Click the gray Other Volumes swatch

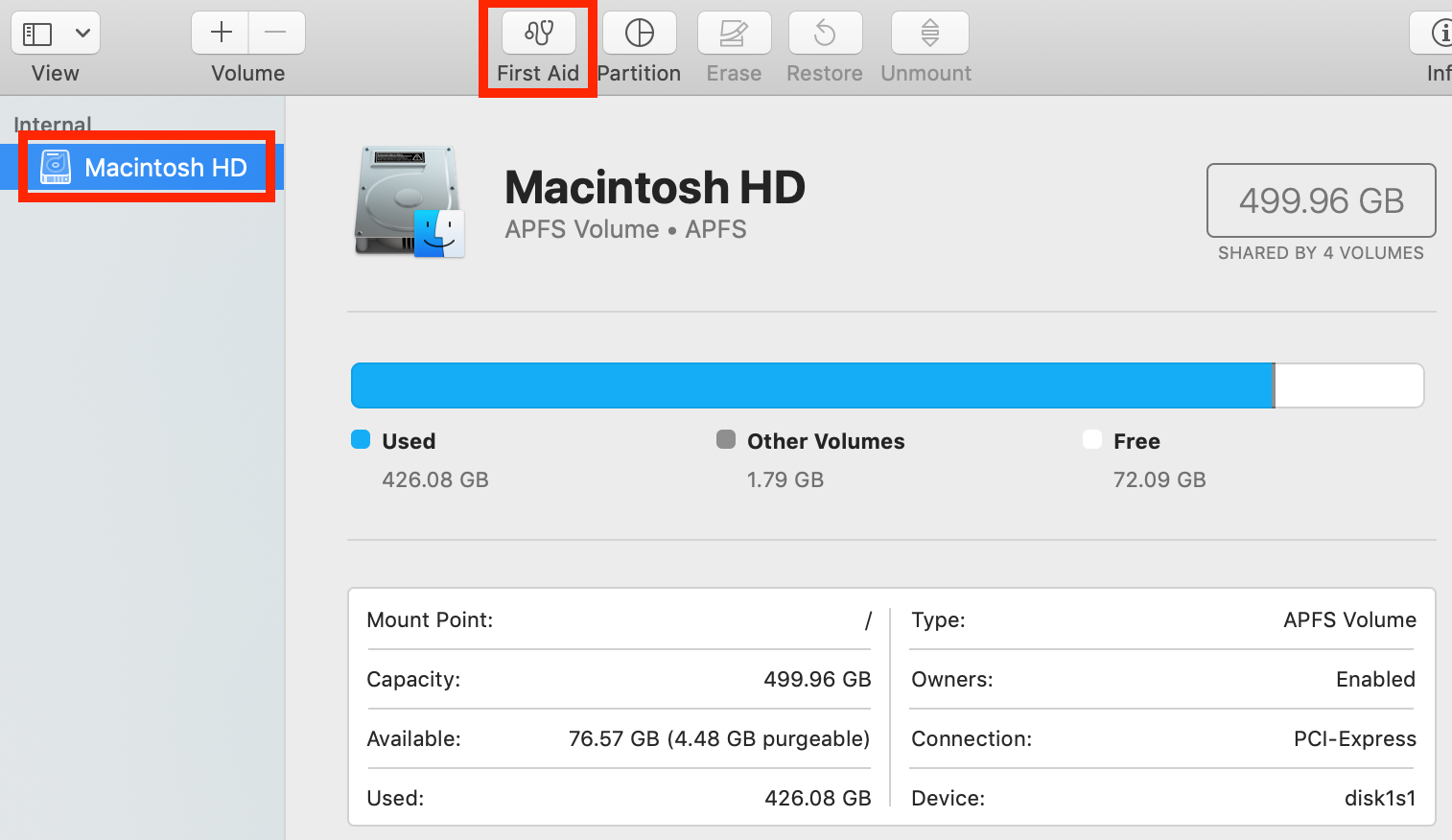[x=726, y=439]
